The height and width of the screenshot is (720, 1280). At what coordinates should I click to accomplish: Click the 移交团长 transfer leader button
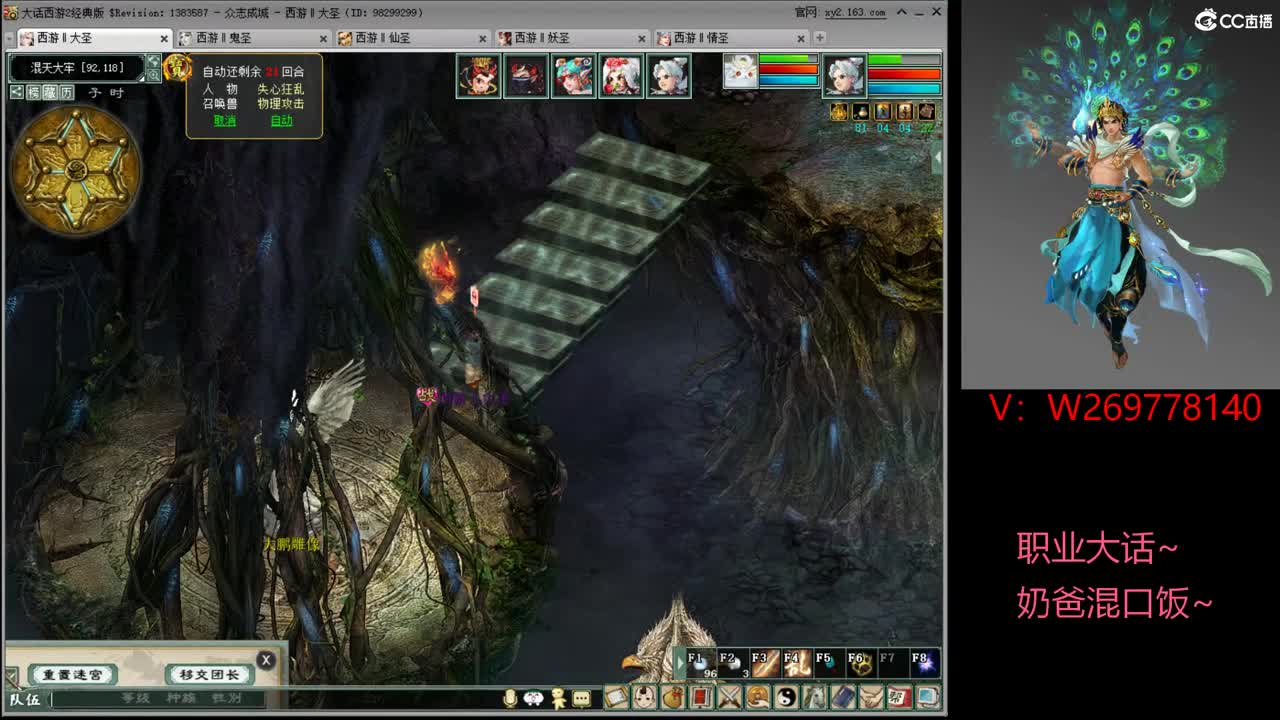(x=209, y=675)
